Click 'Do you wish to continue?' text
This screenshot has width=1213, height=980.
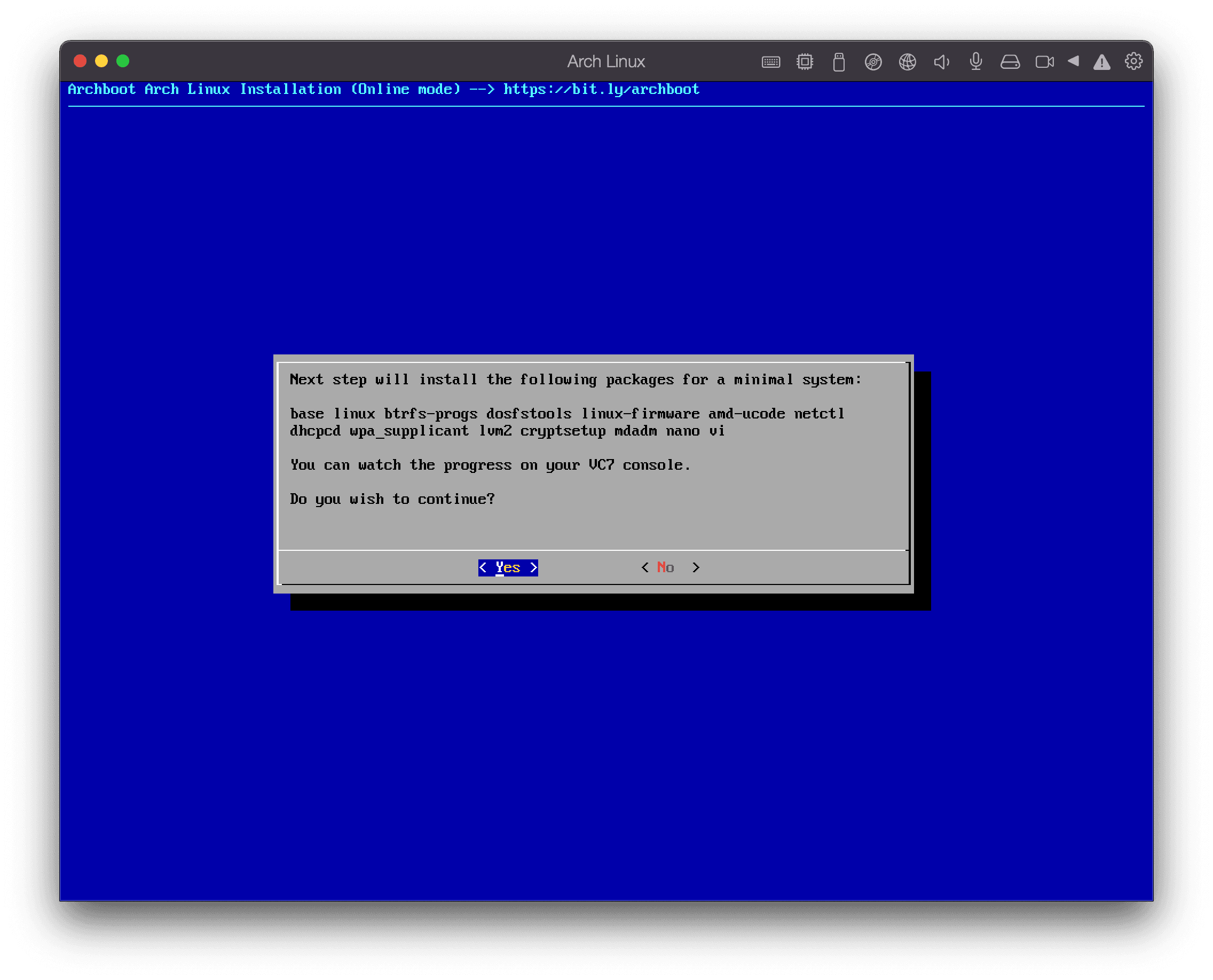point(392,499)
